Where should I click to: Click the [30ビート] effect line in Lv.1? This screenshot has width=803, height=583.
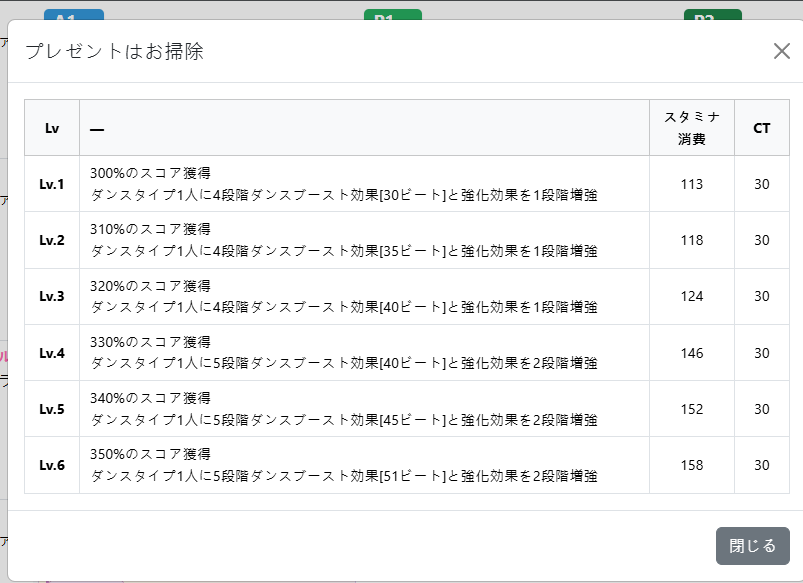[x=344, y=195]
